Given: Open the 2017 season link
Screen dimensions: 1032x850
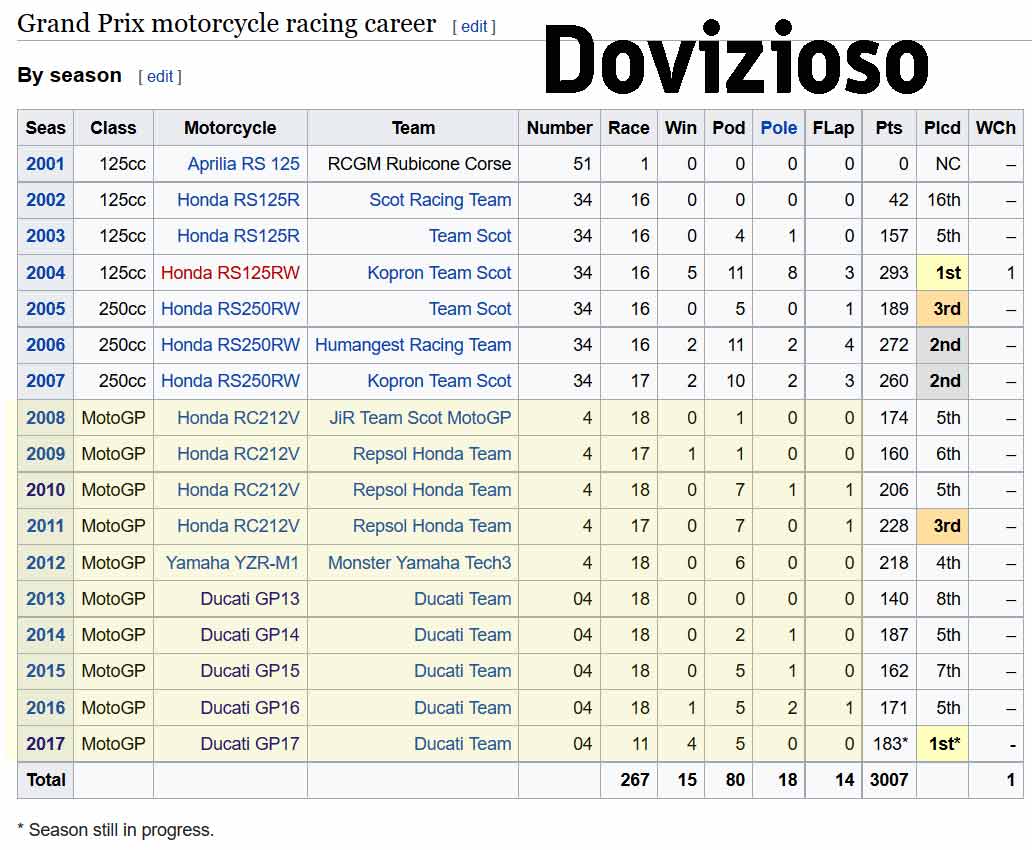Looking at the screenshot, I should coord(45,744).
